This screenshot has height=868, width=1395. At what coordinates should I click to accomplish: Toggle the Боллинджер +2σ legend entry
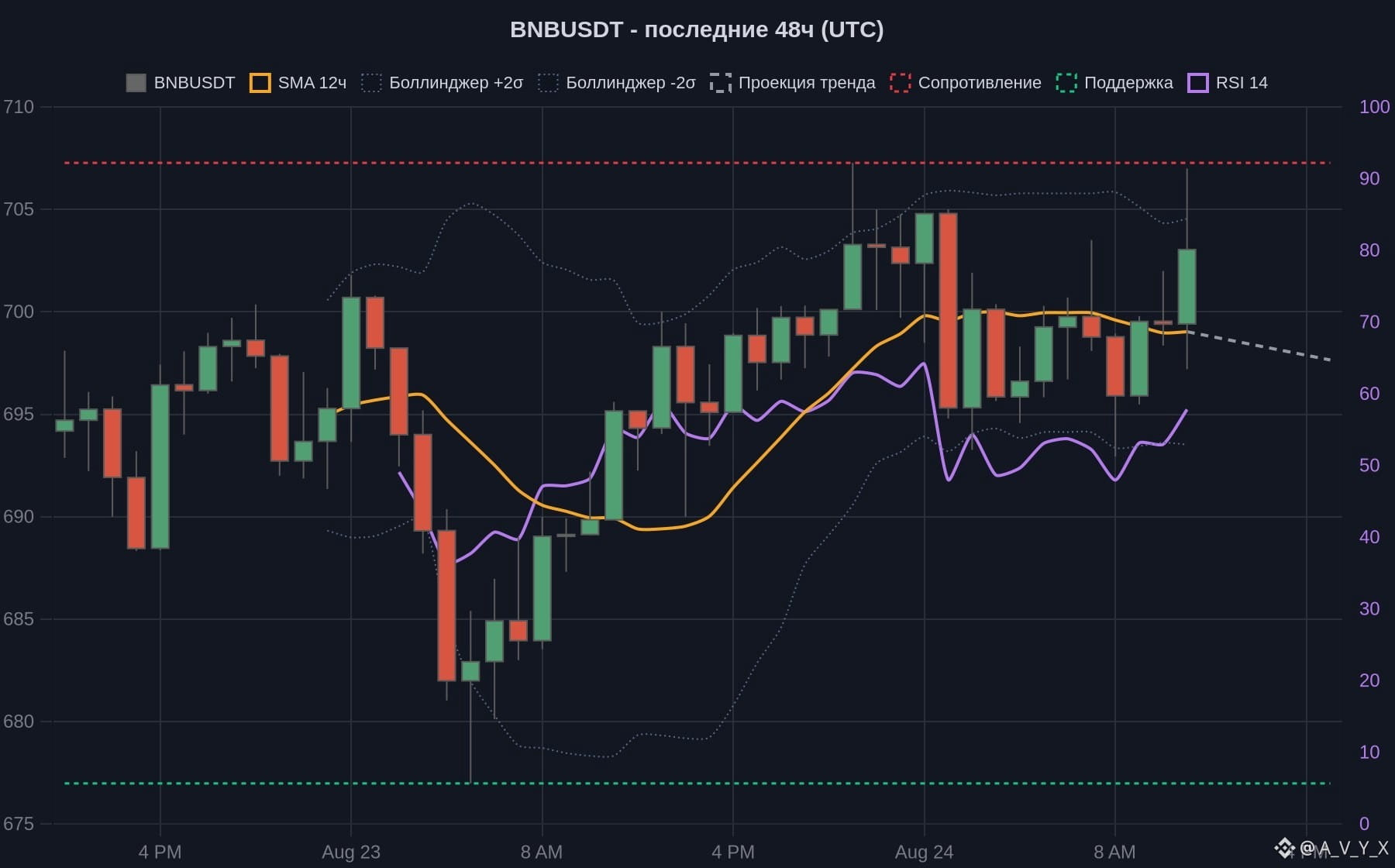[443, 83]
